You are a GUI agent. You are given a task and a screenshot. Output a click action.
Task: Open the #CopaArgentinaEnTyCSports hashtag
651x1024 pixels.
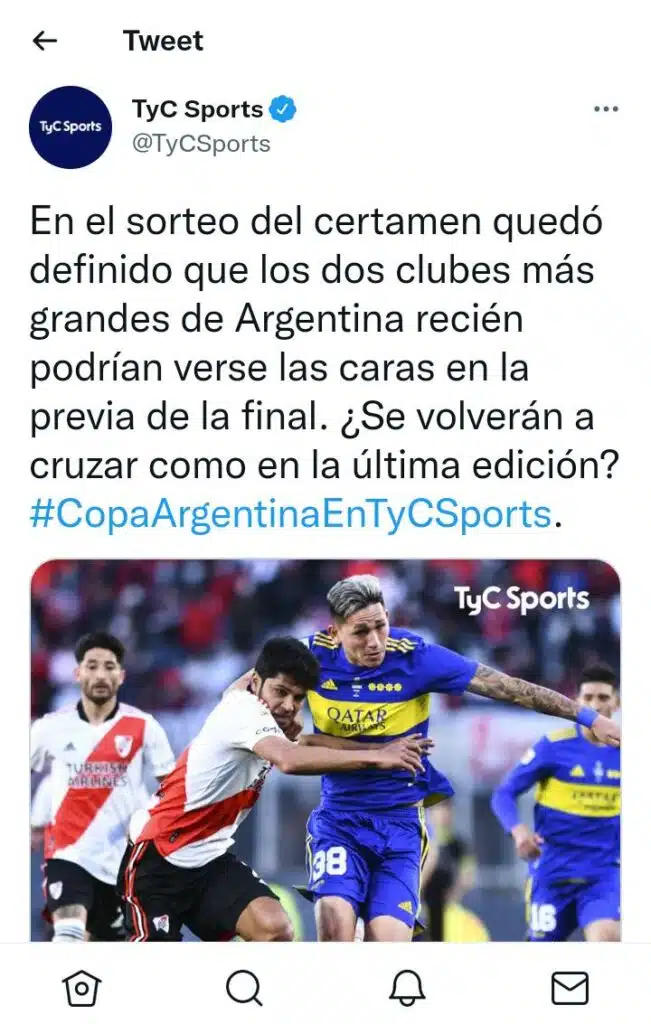[291, 514]
